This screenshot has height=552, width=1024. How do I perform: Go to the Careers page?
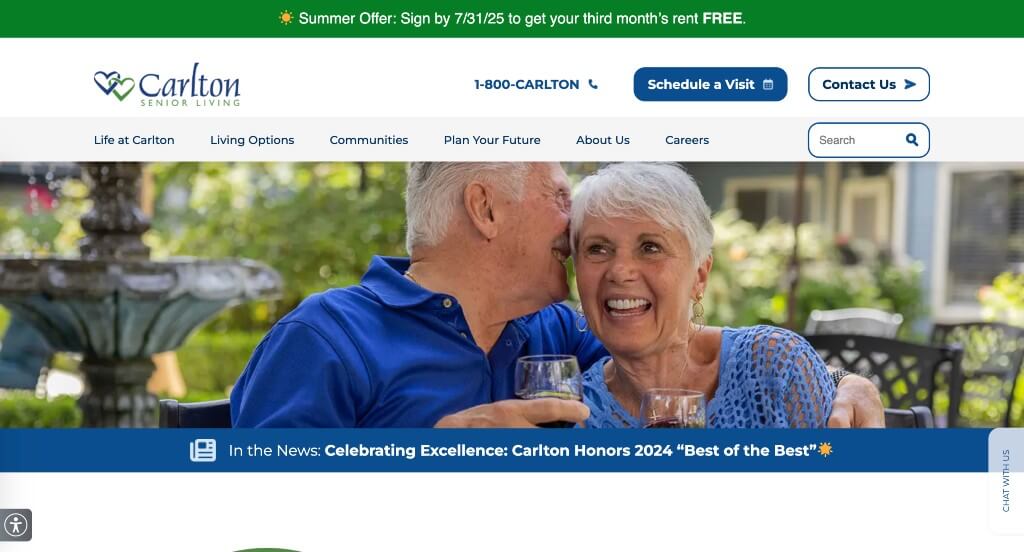click(687, 140)
